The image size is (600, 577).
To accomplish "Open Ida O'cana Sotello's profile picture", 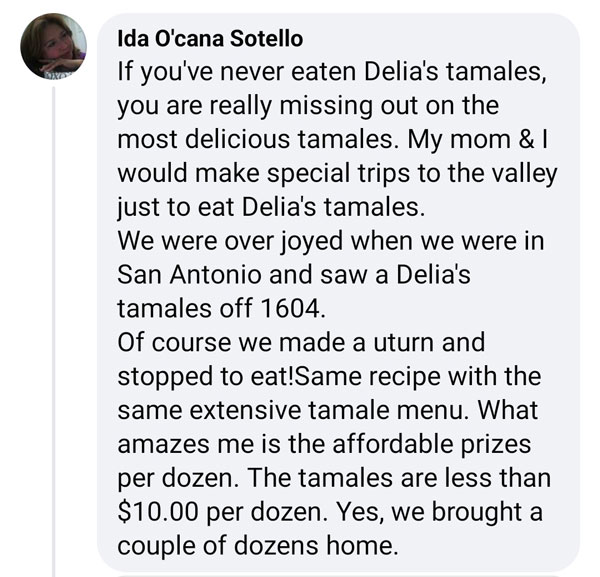I will 53,46.
